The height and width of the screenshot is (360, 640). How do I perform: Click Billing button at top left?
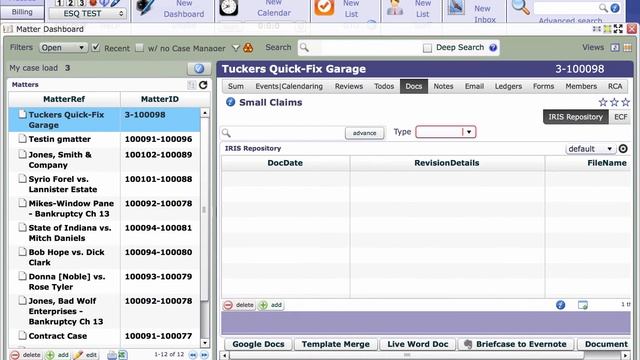[x=22, y=12]
